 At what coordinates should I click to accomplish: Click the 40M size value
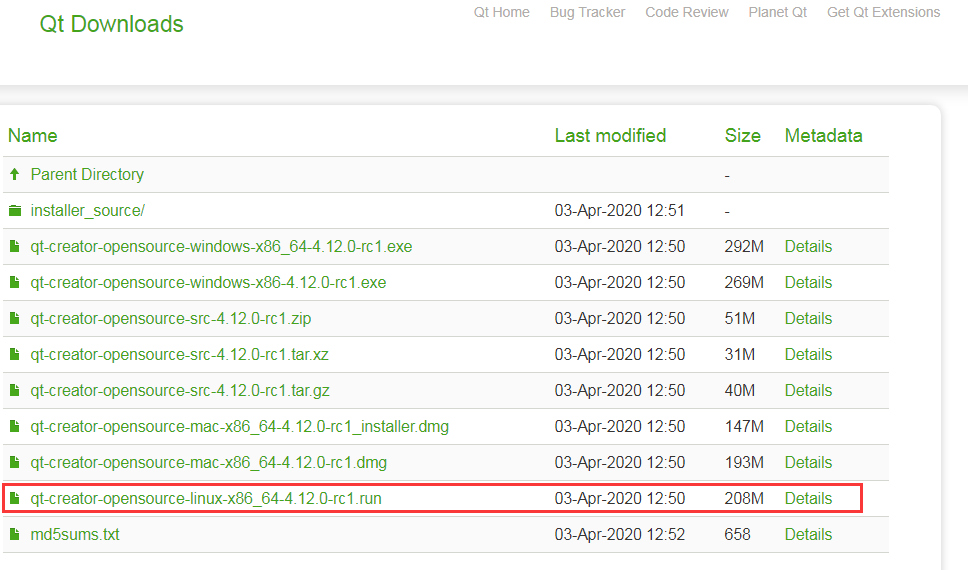click(740, 390)
